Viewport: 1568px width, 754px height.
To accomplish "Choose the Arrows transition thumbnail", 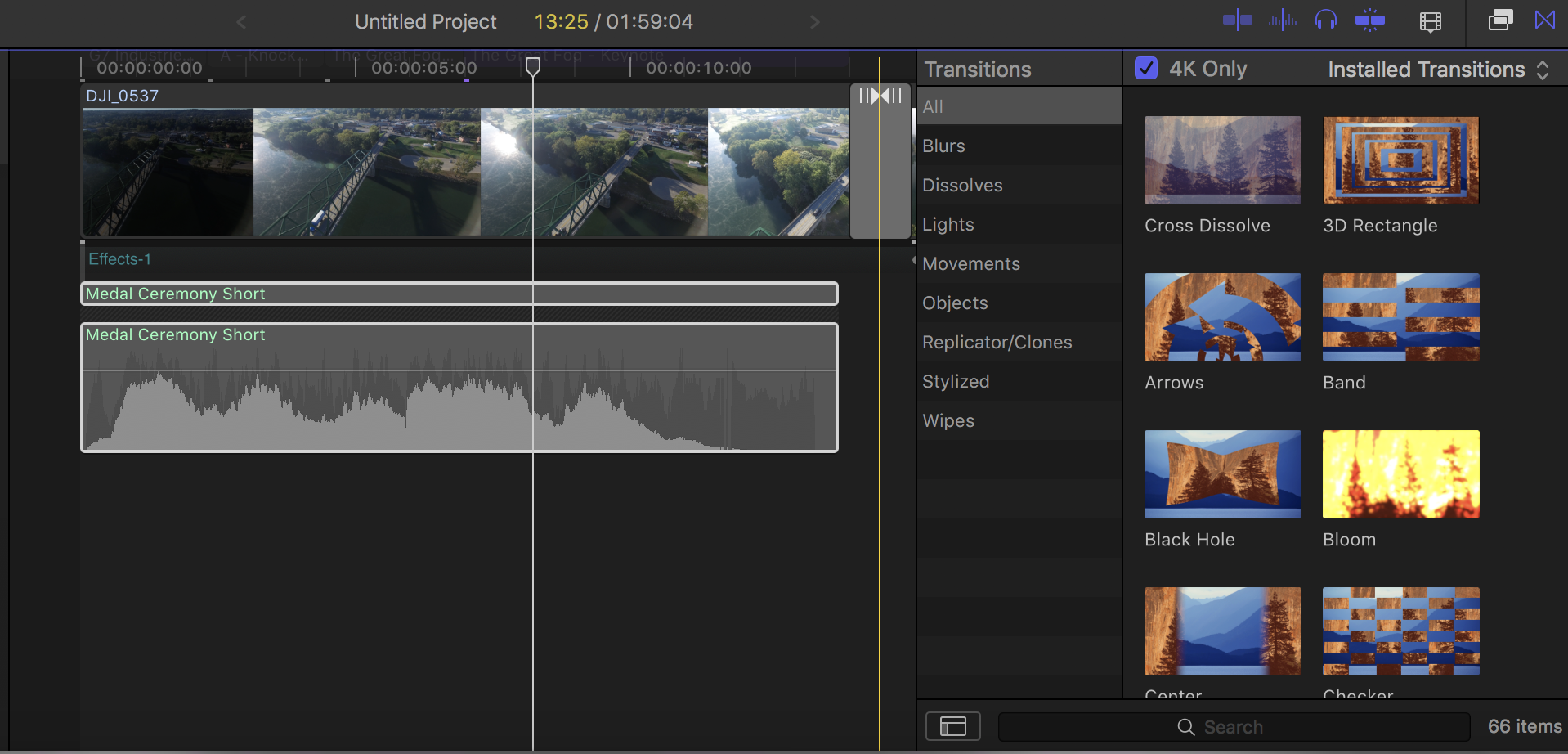I will (1223, 317).
